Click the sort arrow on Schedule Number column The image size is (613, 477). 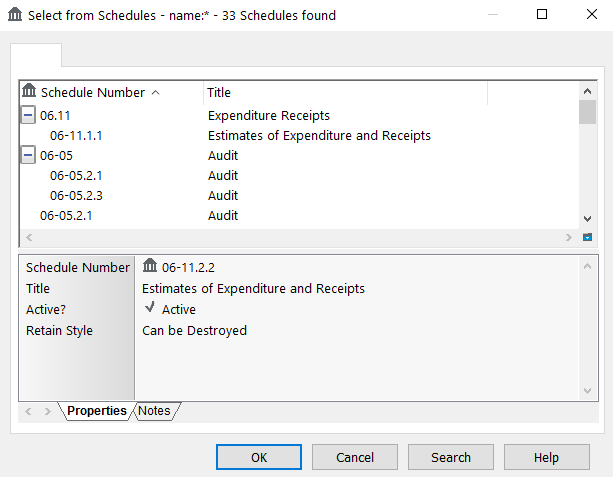155,93
